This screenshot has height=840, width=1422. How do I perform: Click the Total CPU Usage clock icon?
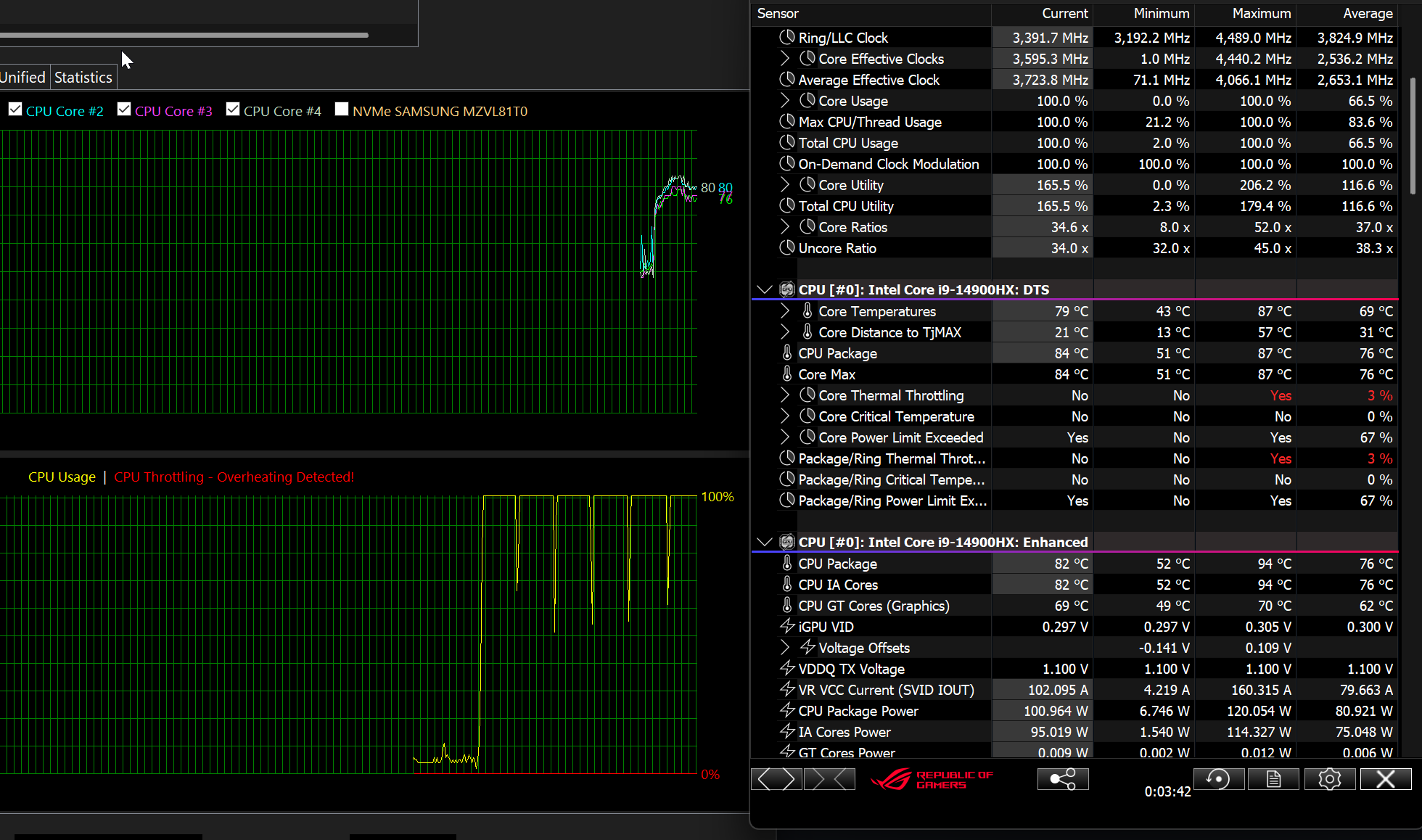[x=787, y=142]
